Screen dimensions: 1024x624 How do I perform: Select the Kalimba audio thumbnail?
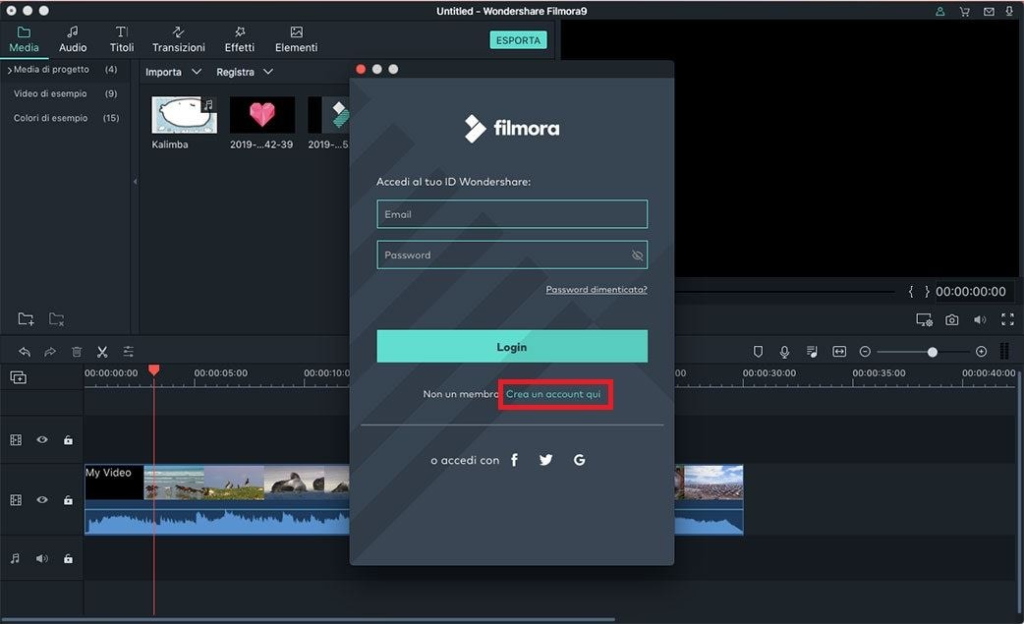pyautogui.click(x=182, y=113)
